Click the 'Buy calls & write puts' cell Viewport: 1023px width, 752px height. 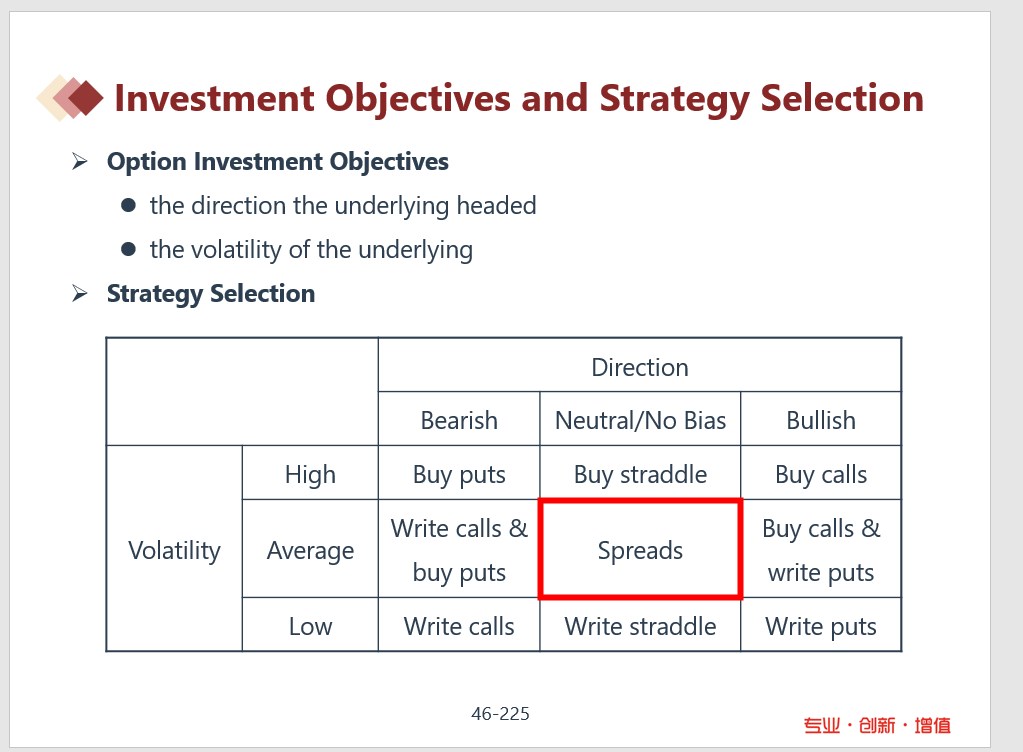821,550
